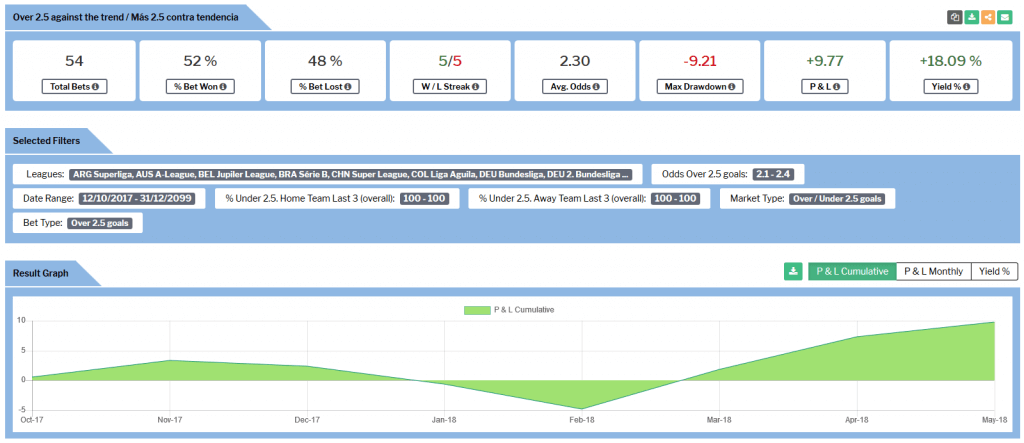Click the green email envelope icon

coord(1004,17)
